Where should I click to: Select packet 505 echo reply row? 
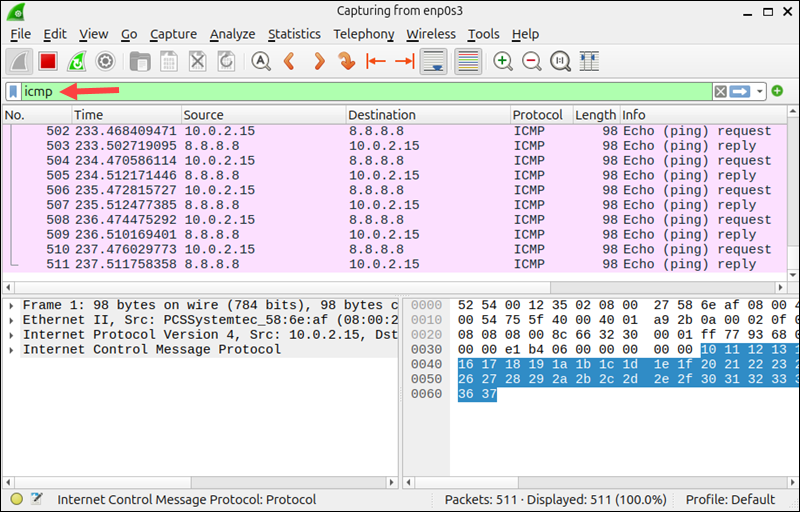click(395, 175)
